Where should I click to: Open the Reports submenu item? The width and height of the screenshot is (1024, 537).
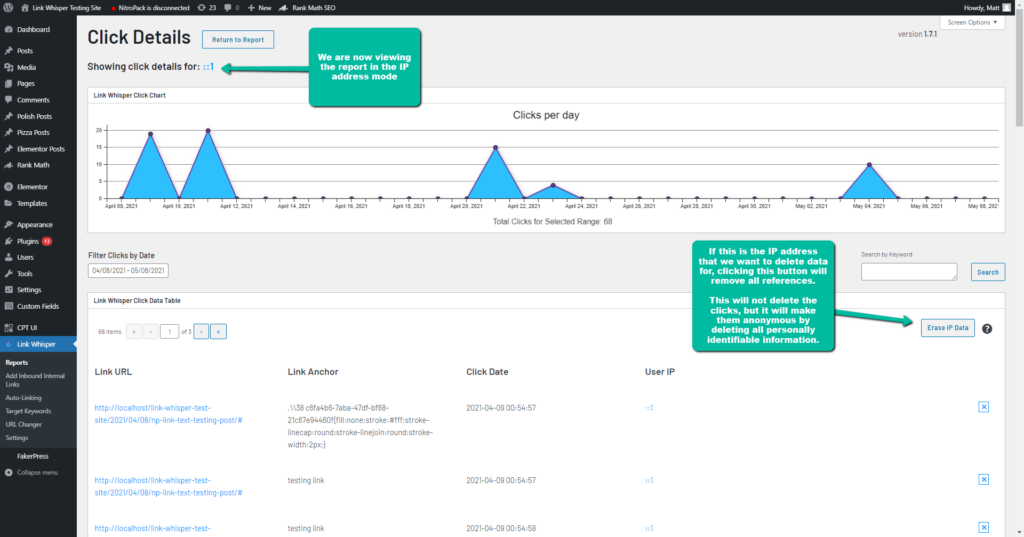(16, 363)
